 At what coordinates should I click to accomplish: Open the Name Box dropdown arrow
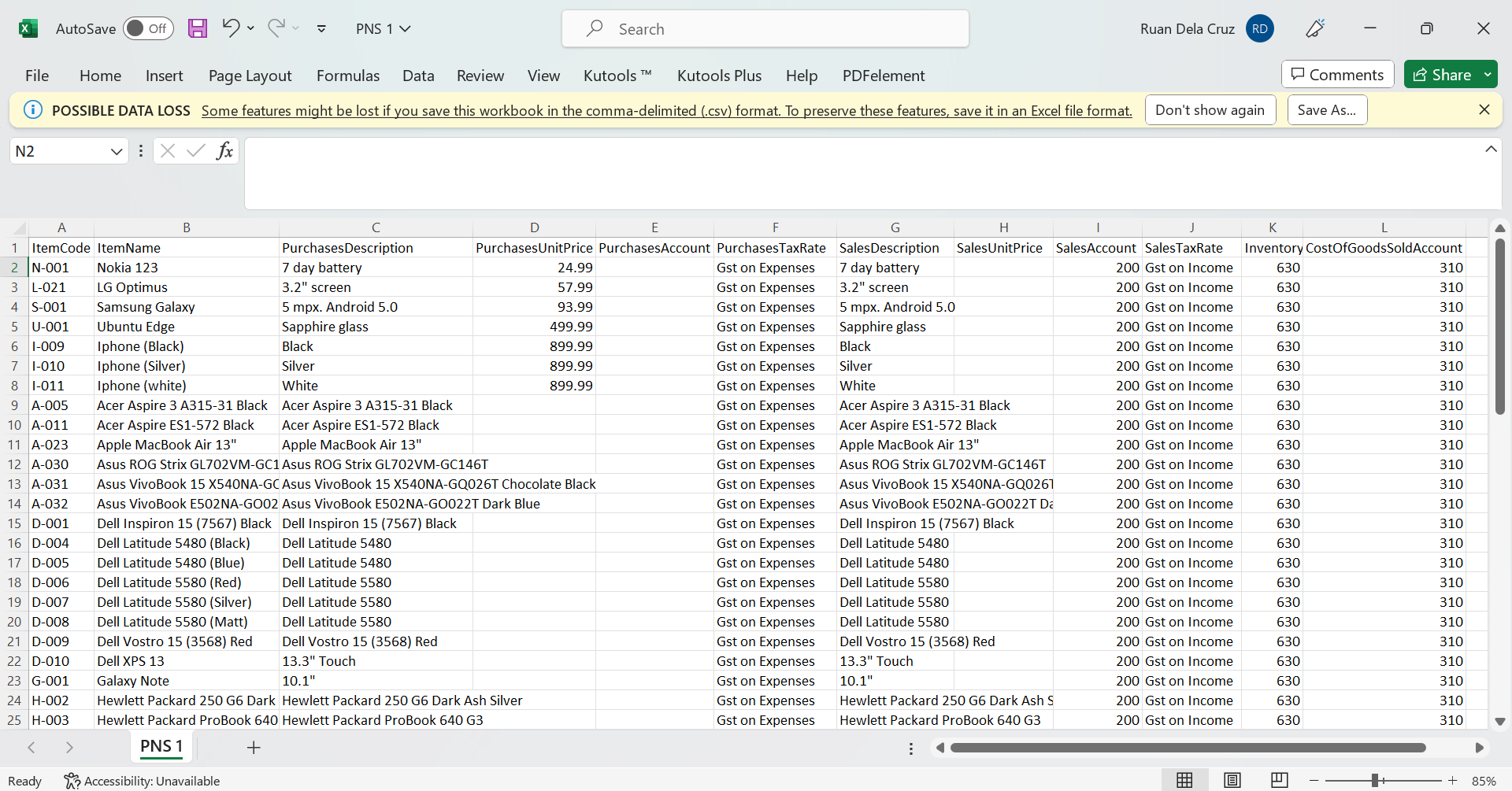[117, 151]
